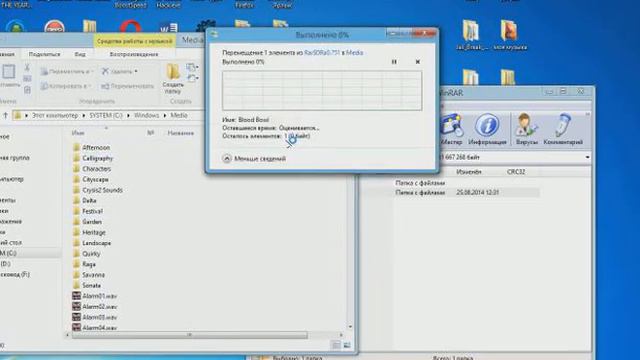The height and width of the screenshot is (360, 640).
Task: Expand WinRAR address bar dropdown
Action: 587,157
